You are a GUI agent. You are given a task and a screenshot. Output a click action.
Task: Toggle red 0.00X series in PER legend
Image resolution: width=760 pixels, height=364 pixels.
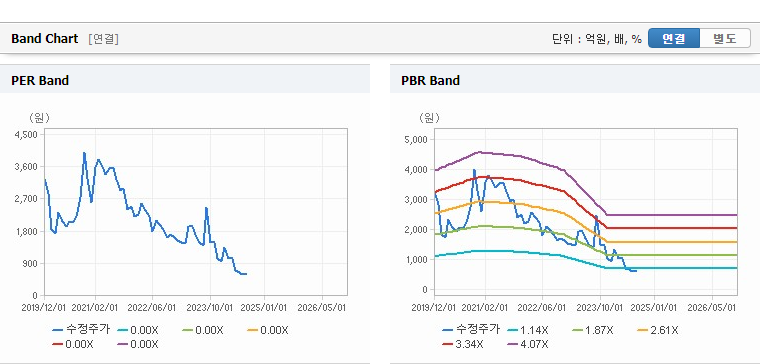73,344
